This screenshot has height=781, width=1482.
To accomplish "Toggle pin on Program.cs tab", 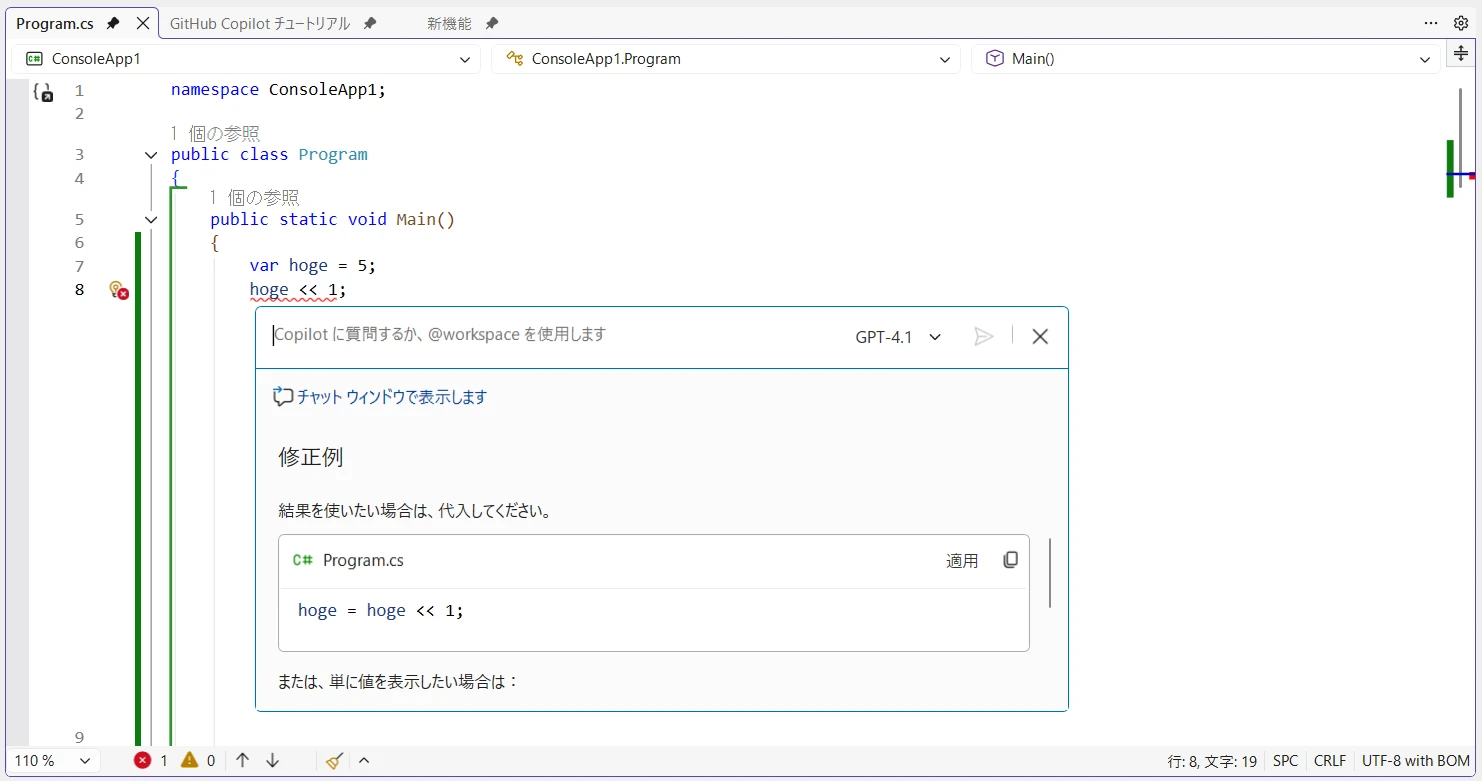I will [113, 23].
